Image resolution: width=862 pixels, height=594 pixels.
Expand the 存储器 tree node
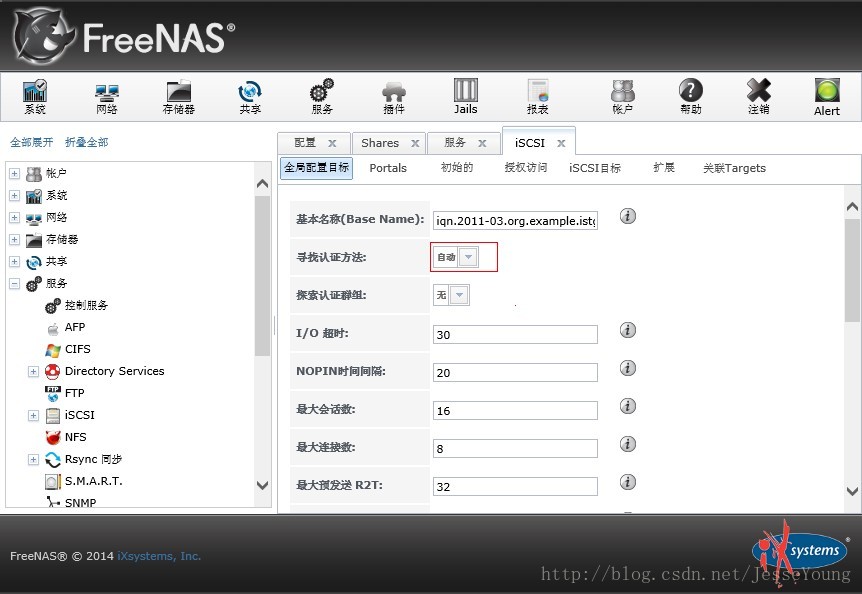[14, 240]
